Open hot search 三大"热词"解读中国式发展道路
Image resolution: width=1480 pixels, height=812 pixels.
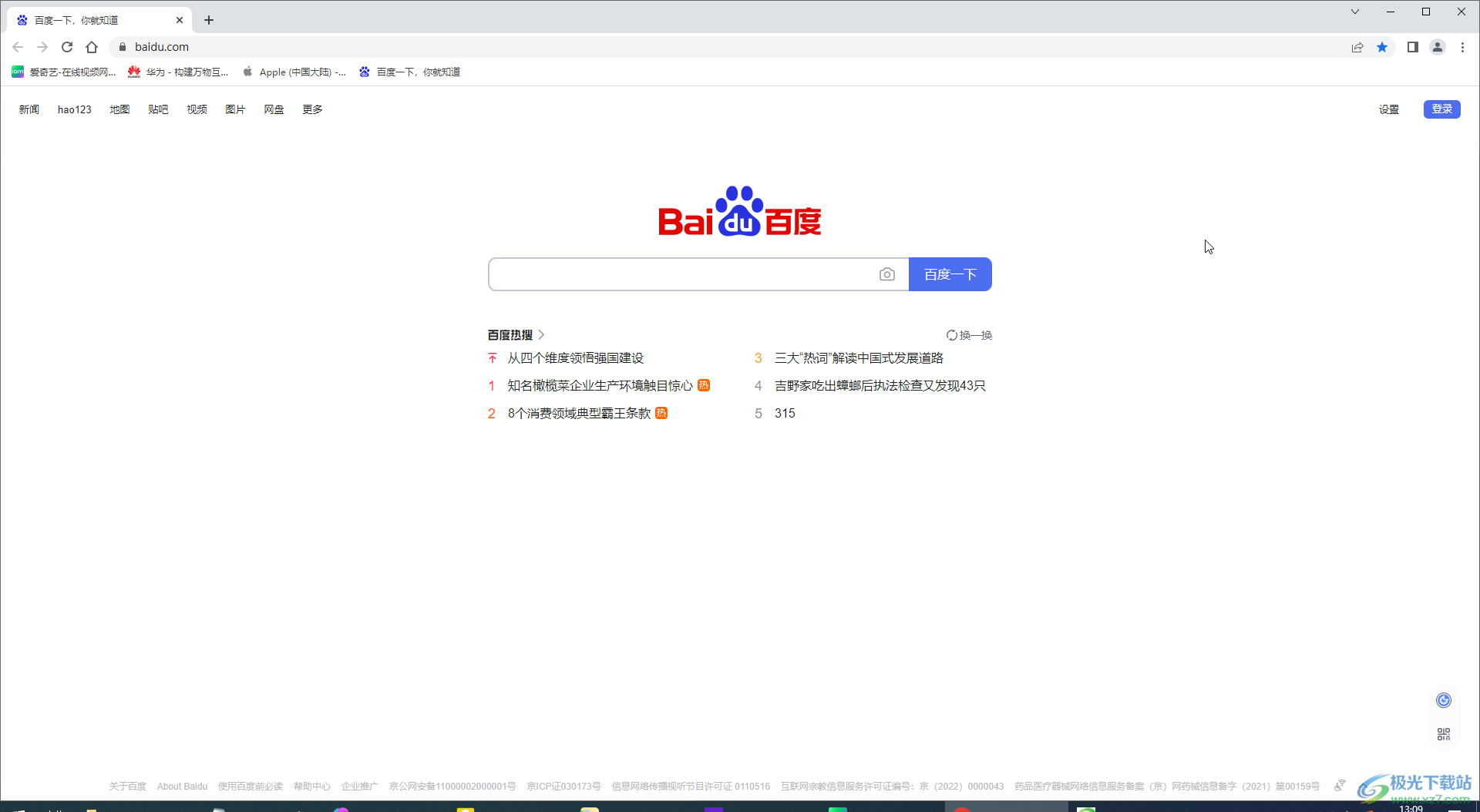pyautogui.click(x=859, y=358)
